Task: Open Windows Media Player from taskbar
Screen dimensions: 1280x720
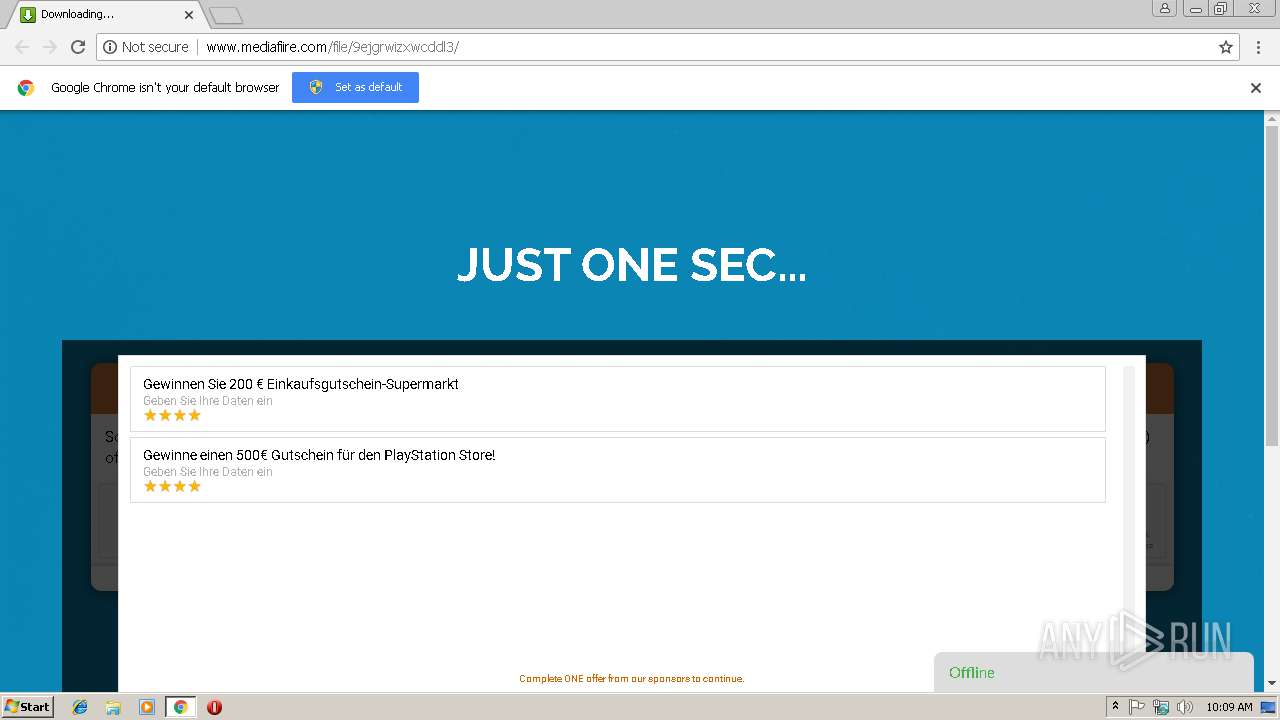Action: 147,707
